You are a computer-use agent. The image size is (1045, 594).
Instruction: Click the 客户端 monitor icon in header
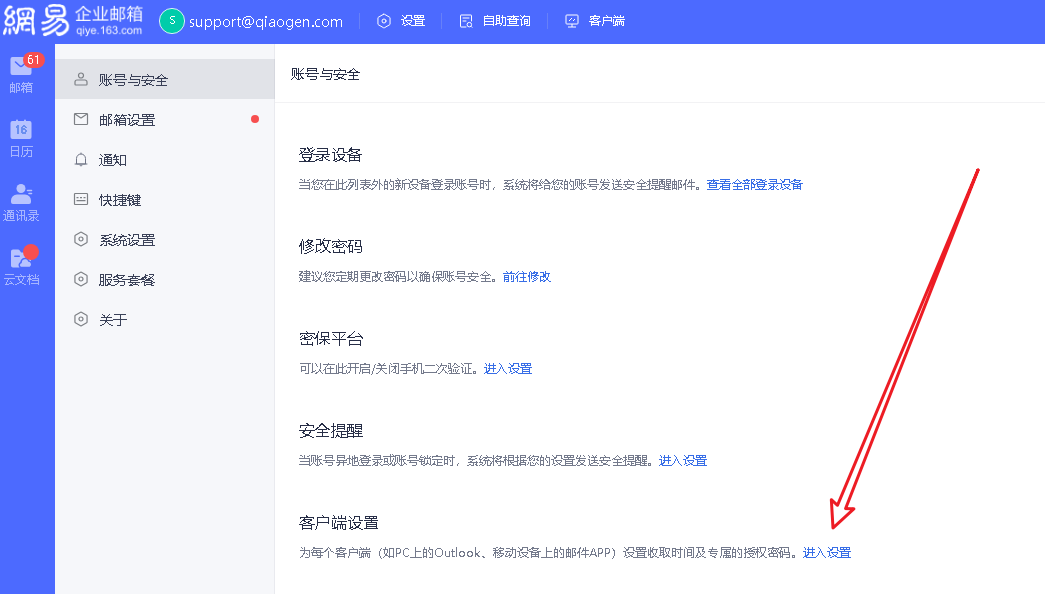point(572,21)
